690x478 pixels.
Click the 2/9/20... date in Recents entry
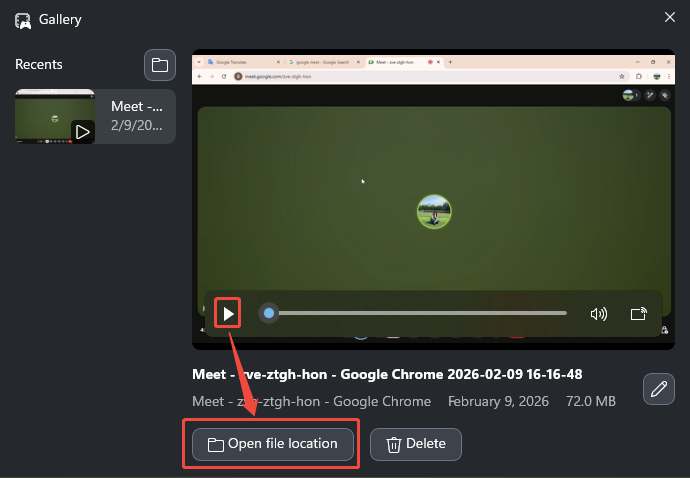pyautogui.click(x=137, y=125)
